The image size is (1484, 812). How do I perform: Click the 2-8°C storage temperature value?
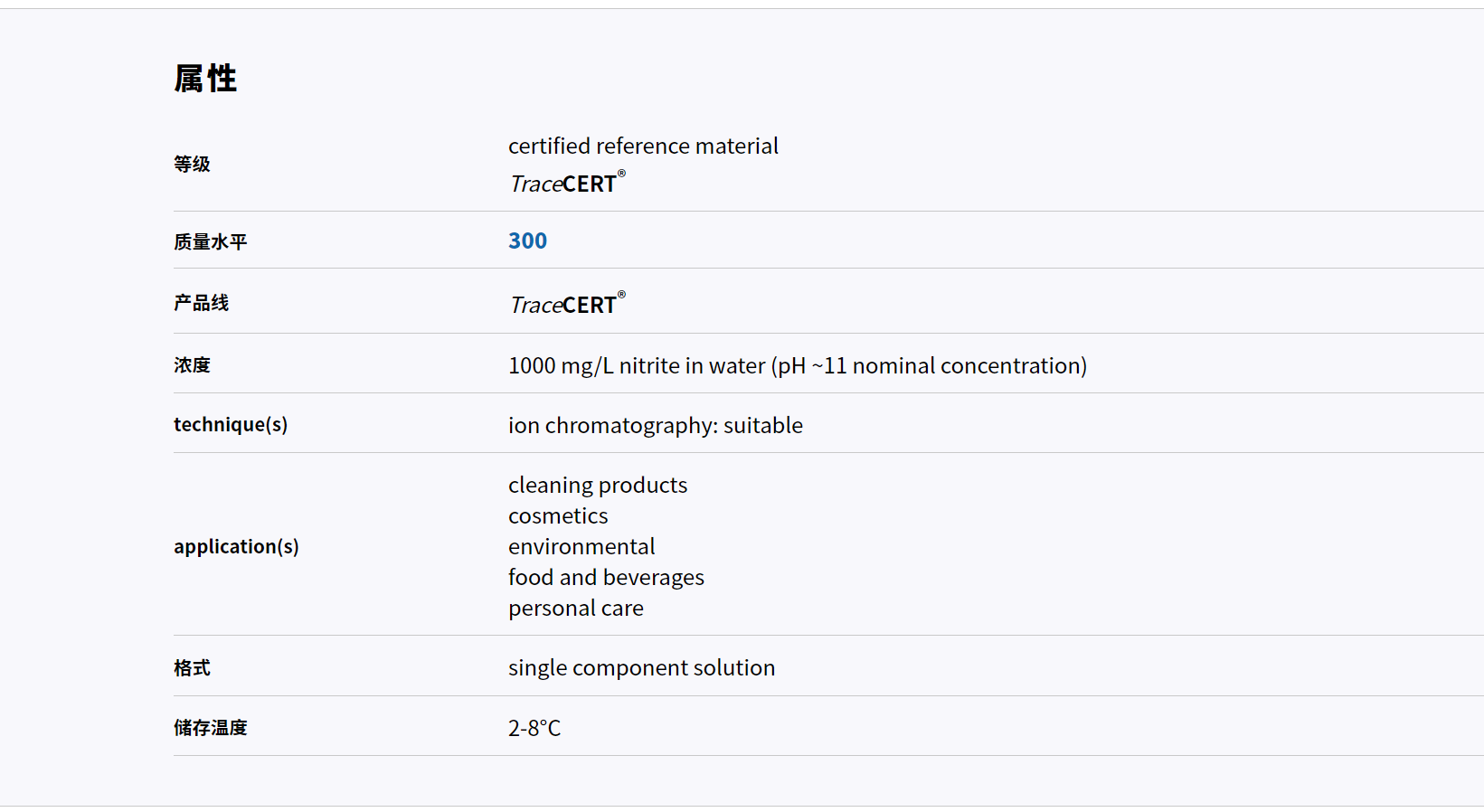tap(534, 728)
